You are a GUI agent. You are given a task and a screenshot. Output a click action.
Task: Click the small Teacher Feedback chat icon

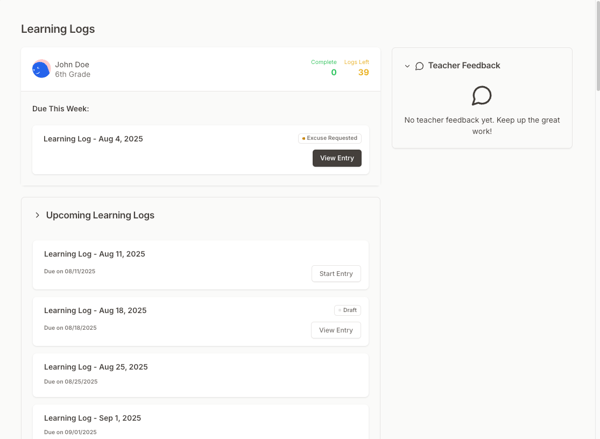[x=419, y=66]
